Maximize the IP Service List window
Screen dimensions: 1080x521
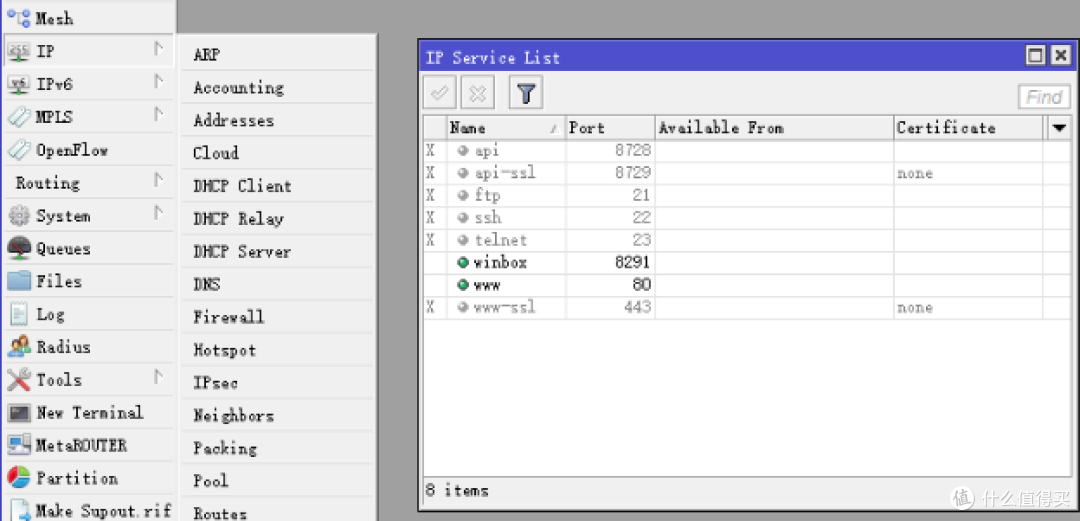pos(1035,56)
